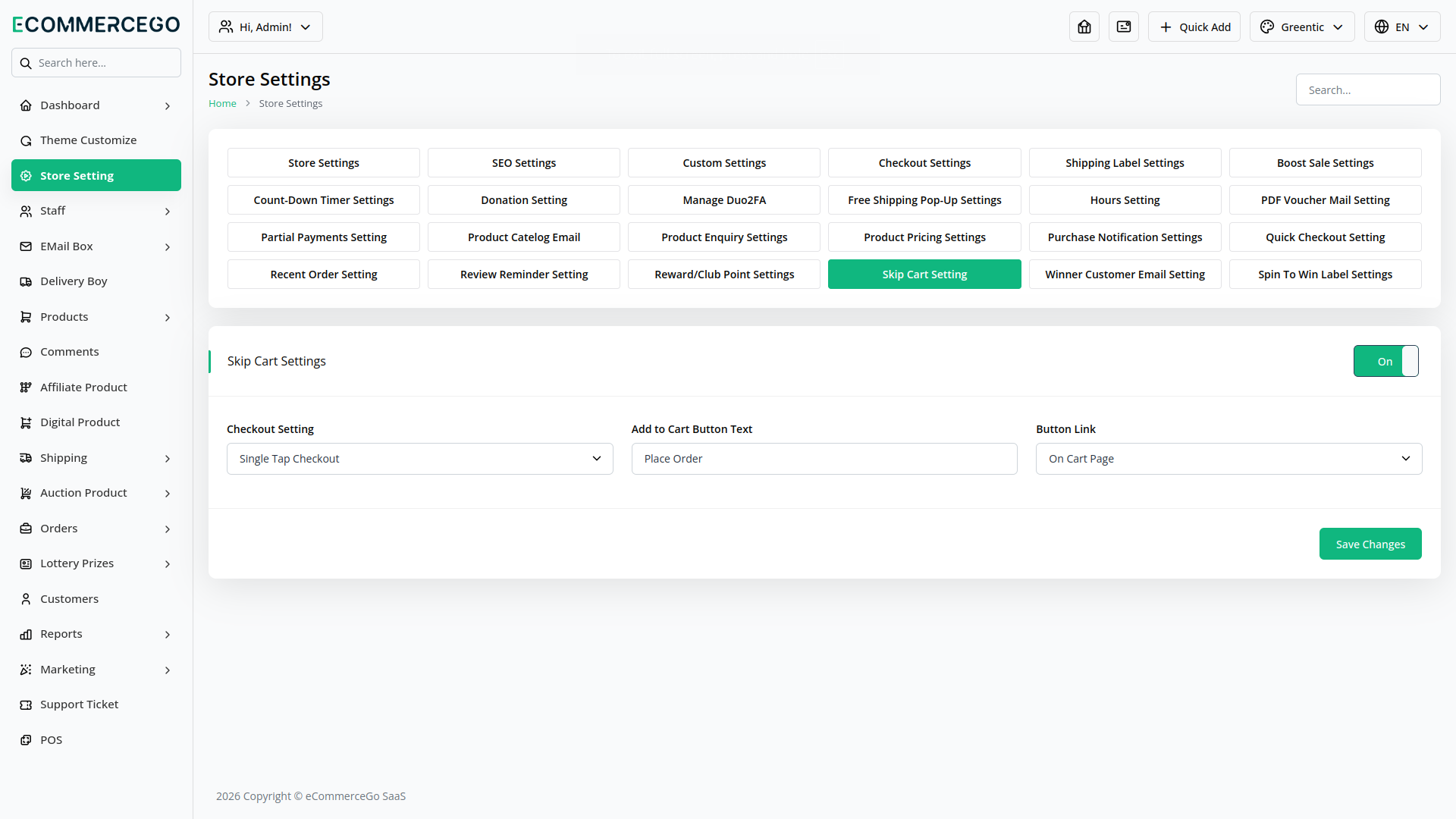This screenshot has height=819, width=1456.
Task: Open the Greentic theme dropdown
Action: tap(1302, 27)
